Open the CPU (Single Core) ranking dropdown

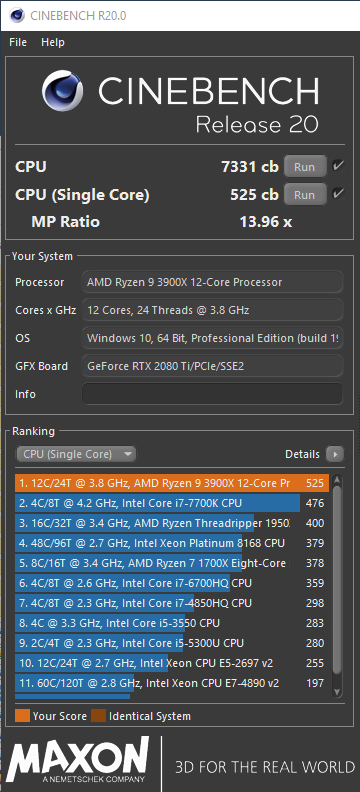(76, 454)
